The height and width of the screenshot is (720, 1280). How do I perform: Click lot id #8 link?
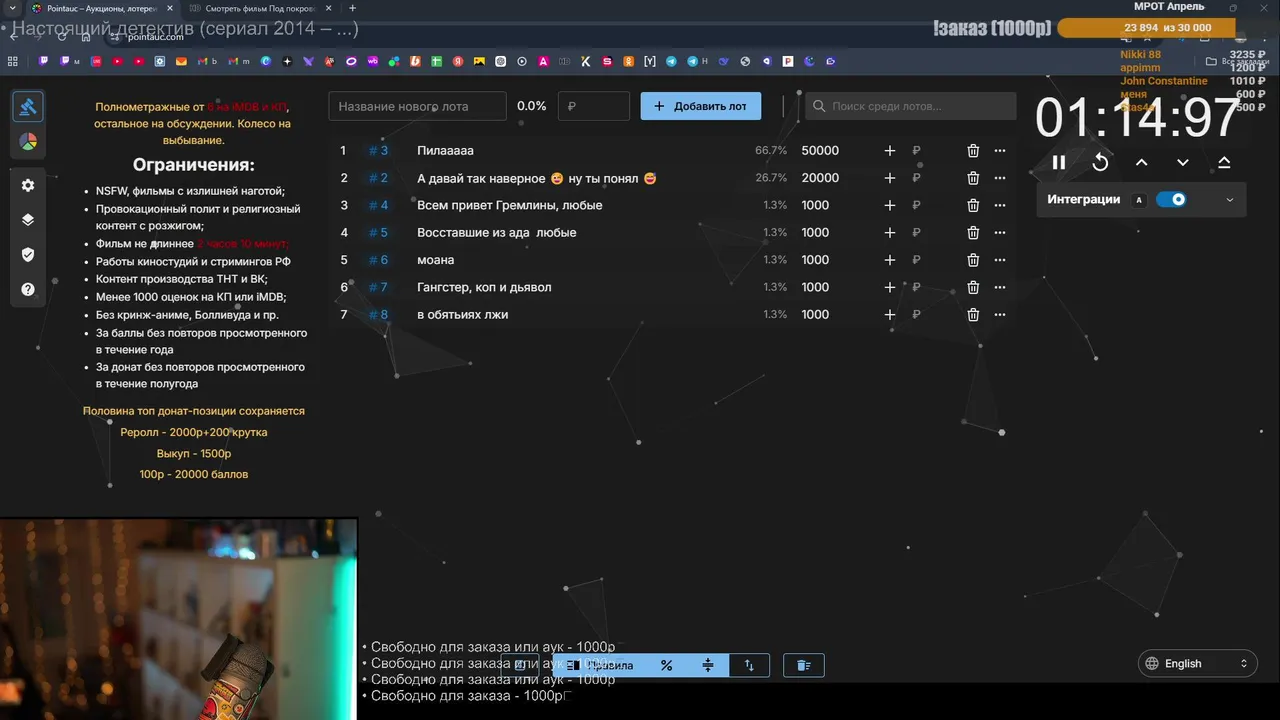(378, 314)
